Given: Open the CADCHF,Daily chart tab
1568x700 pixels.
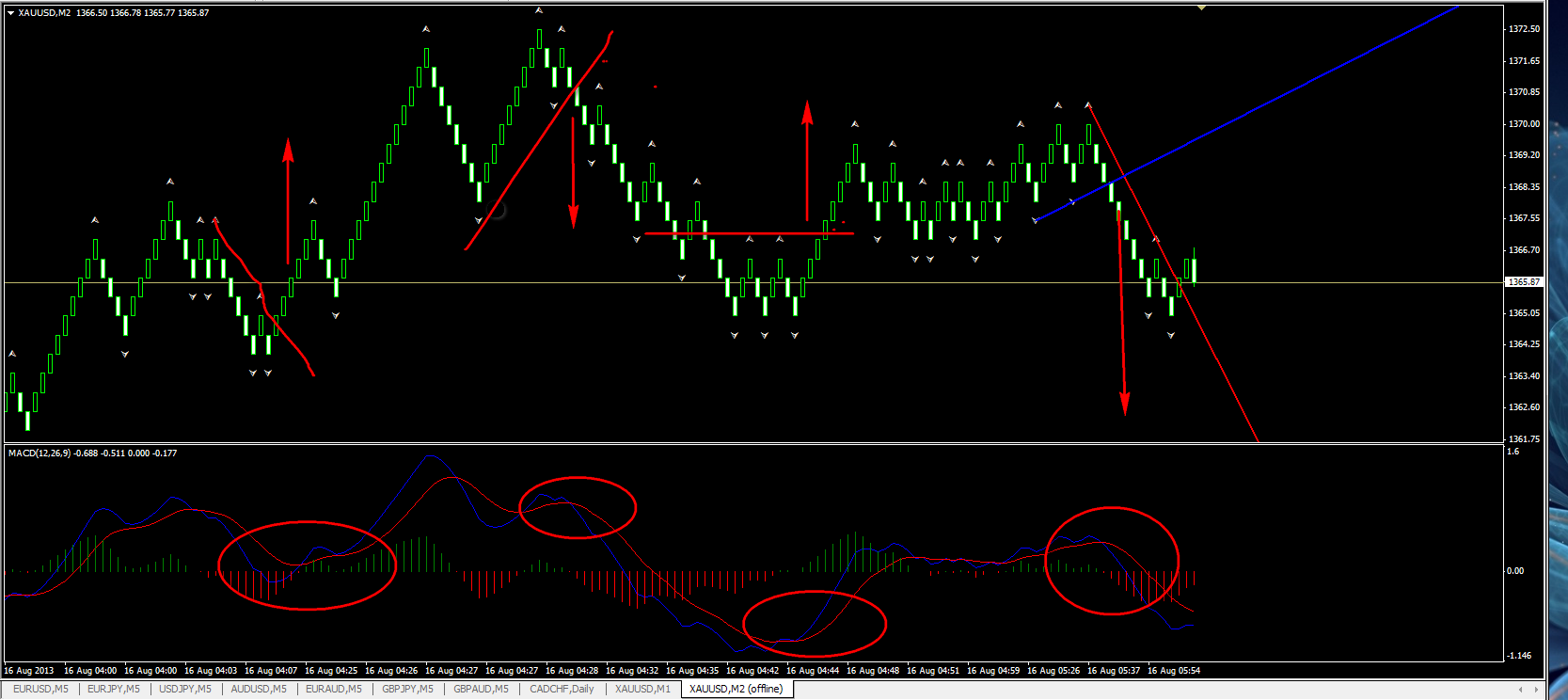Looking at the screenshot, I should coord(562,690).
